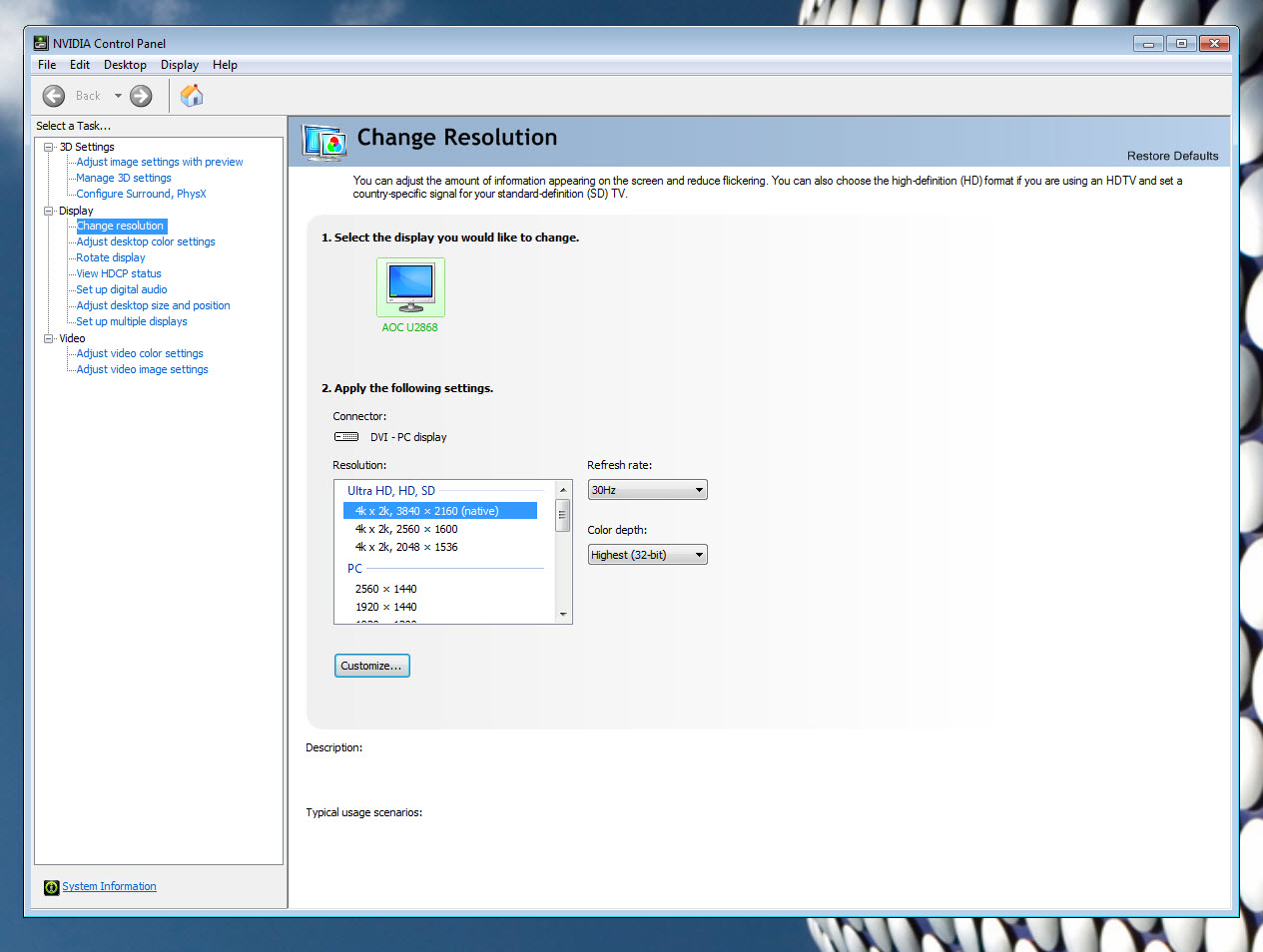Select Change resolution in task tree
Screen dimensions: 1263x952
(x=121, y=226)
